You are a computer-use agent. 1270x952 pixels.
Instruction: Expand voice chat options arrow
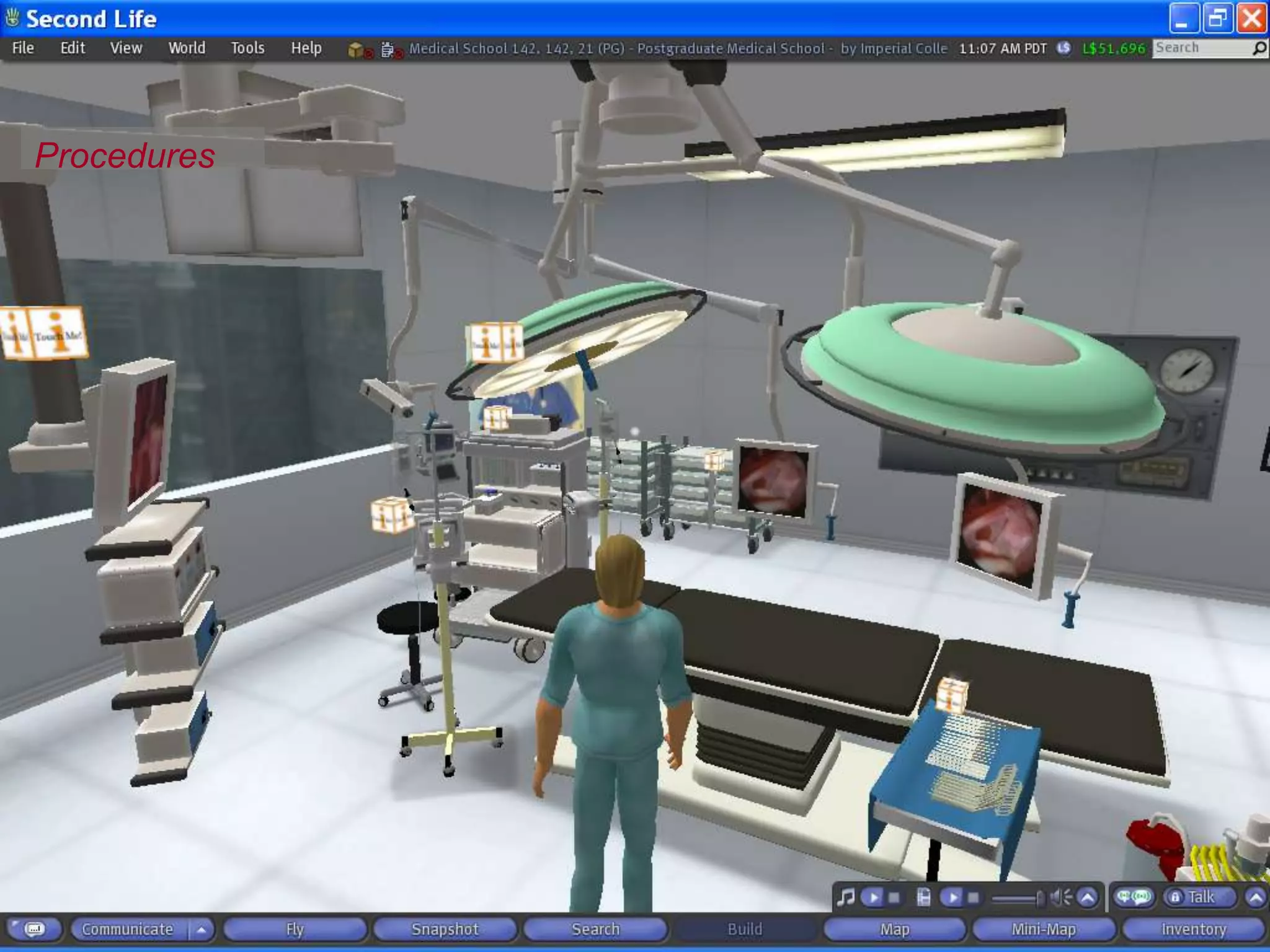click(1255, 897)
